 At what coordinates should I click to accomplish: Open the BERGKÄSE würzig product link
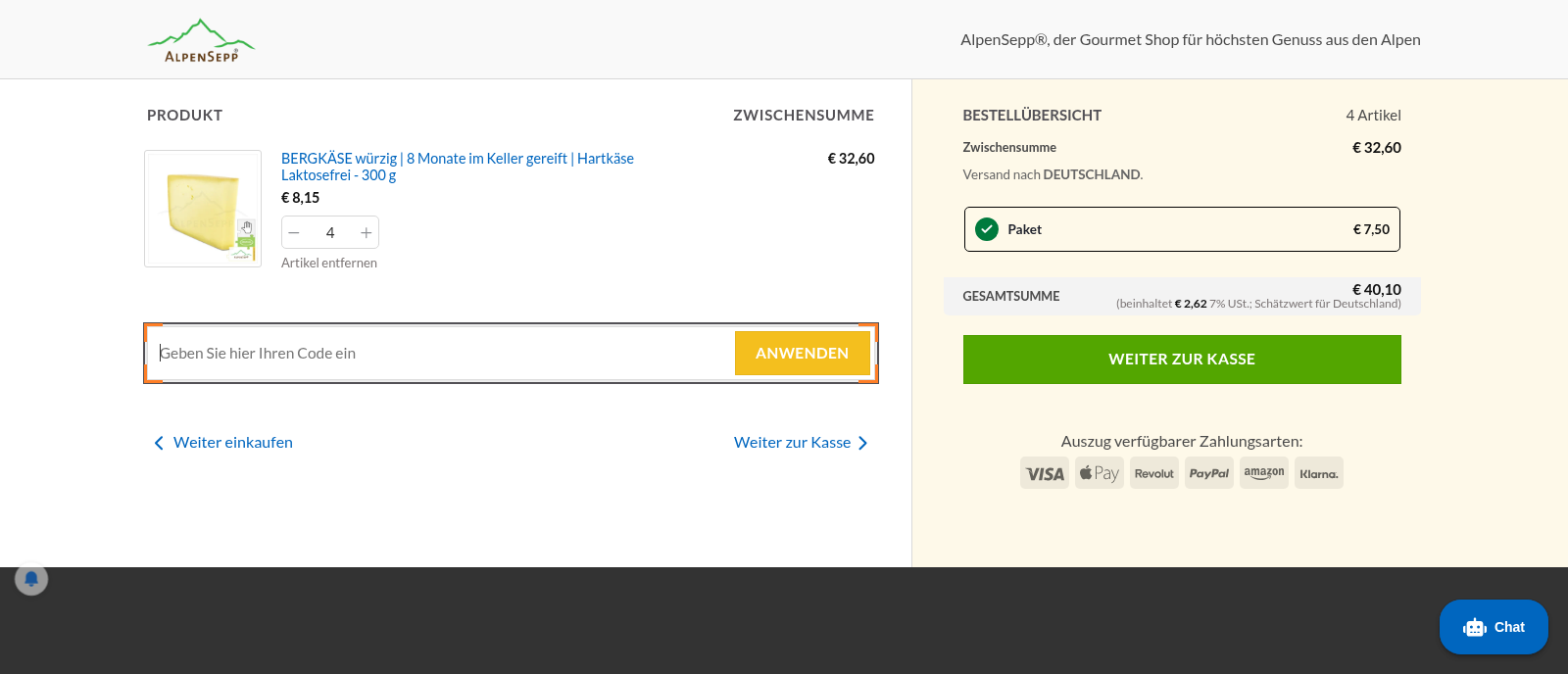(x=458, y=167)
